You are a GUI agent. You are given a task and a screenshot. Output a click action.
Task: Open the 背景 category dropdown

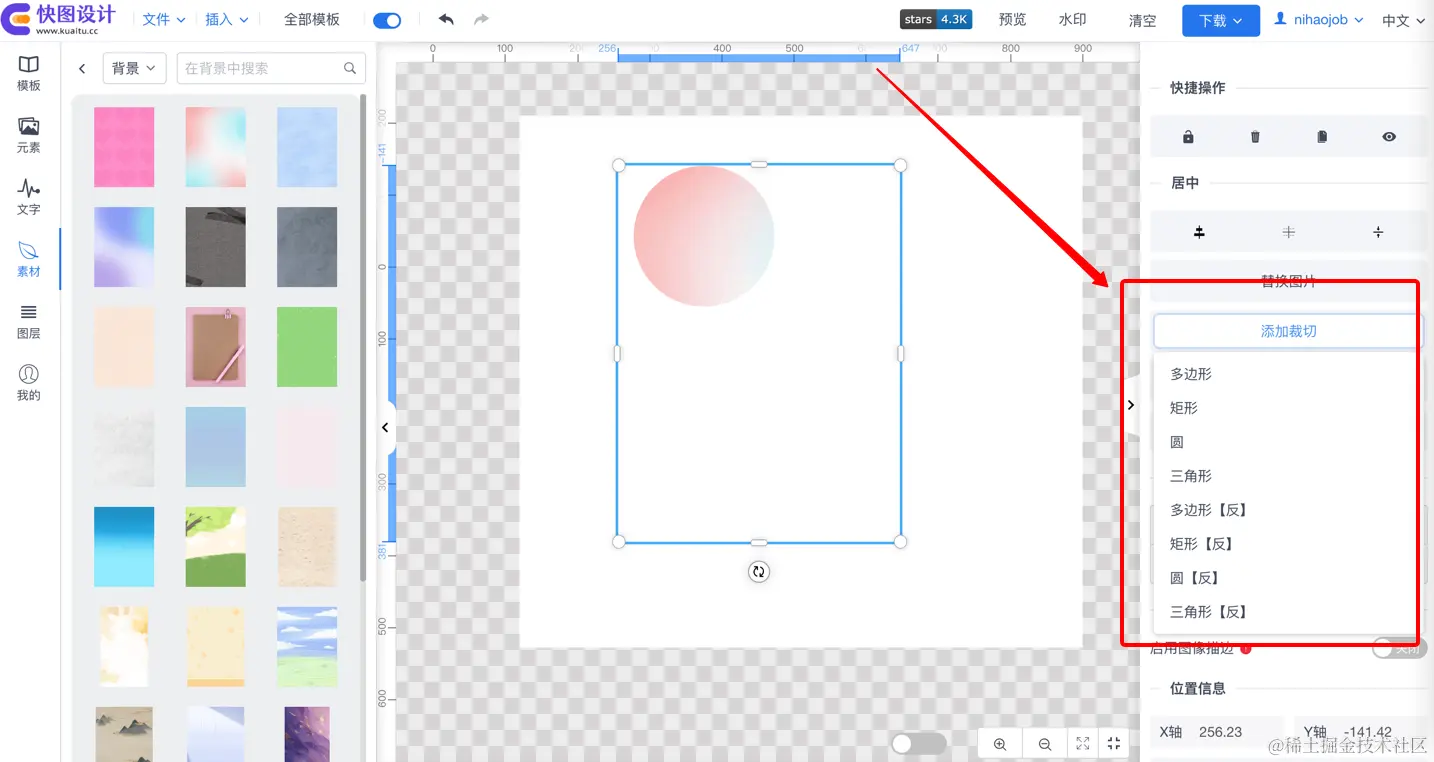coord(133,68)
